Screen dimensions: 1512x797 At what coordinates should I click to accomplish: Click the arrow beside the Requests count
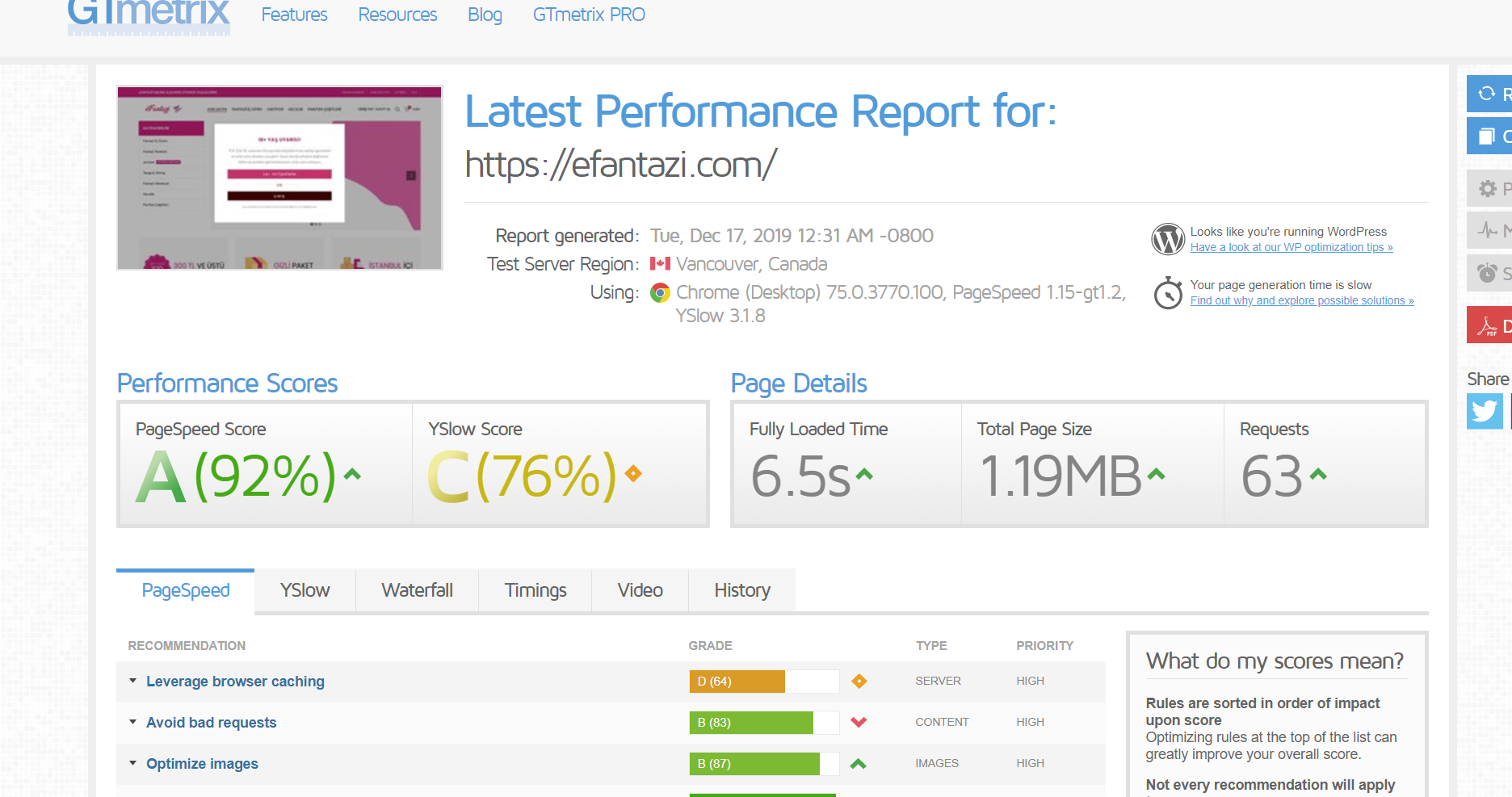point(1318,474)
